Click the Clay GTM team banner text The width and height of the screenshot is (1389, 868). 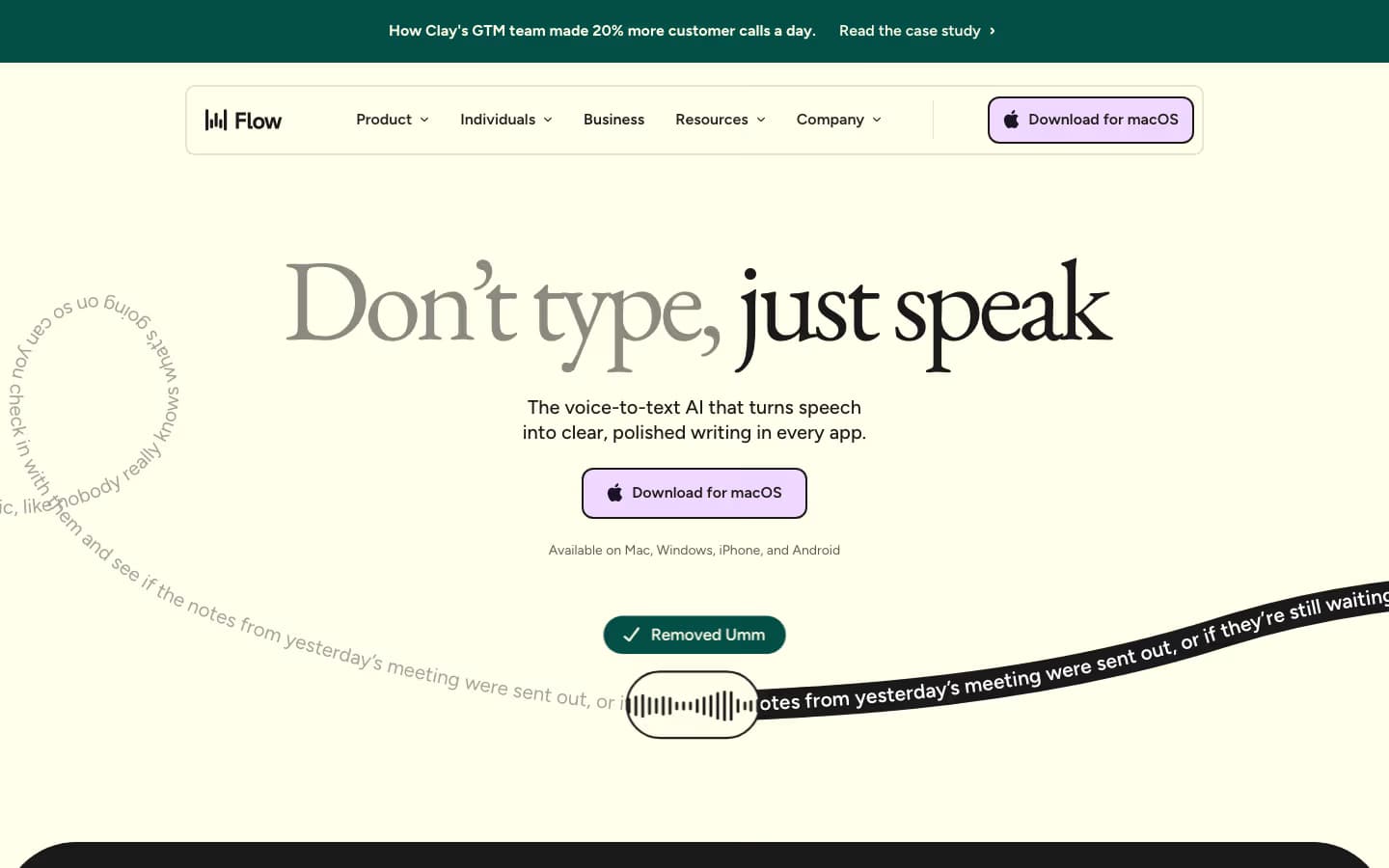[x=602, y=31]
